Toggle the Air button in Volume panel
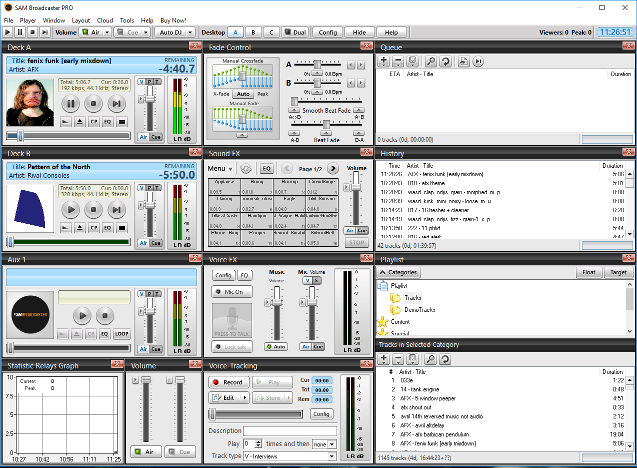Image resolution: width=637 pixels, height=468 pixels. coord(148,452)
